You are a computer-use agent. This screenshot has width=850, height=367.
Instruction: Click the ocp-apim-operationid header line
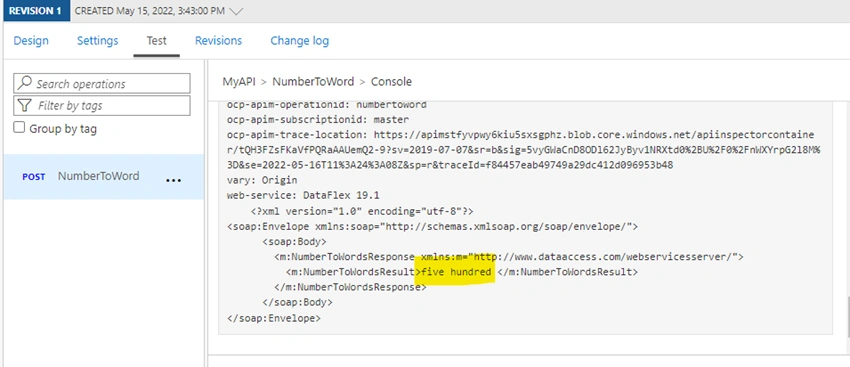(x=326, y=105)
